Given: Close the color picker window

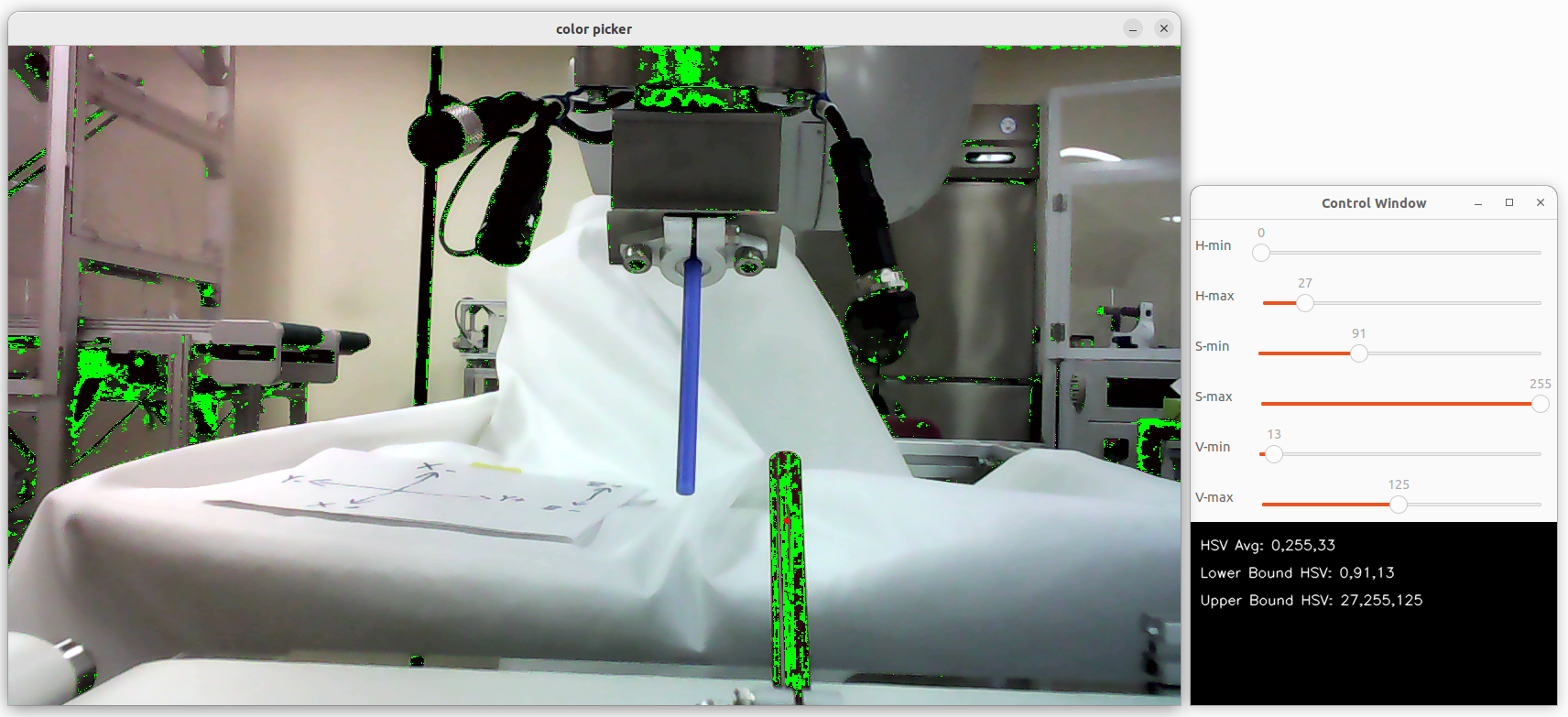Looking at the screenshot, I should 1164,28.
